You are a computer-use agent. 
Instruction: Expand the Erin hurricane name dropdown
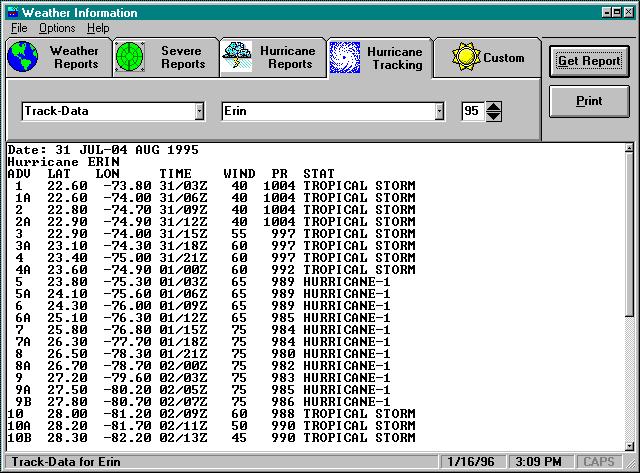tap(439, 112)
